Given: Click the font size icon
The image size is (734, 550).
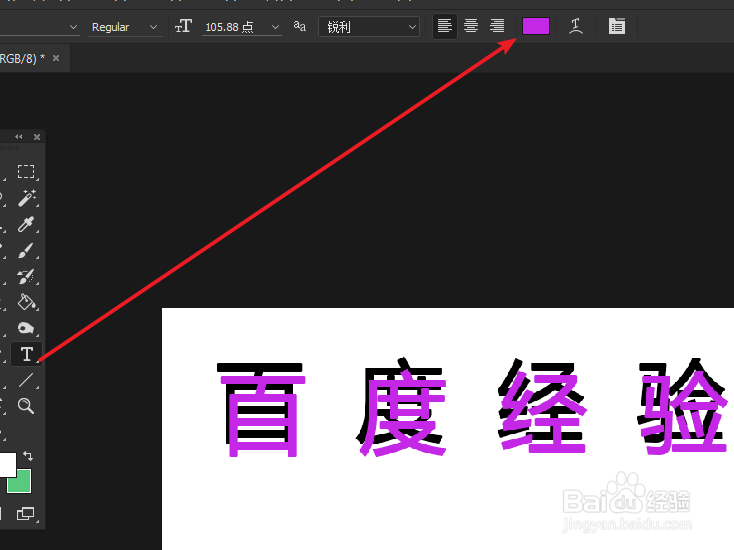Looking at the screenshot, I should (x=183, y=26).
